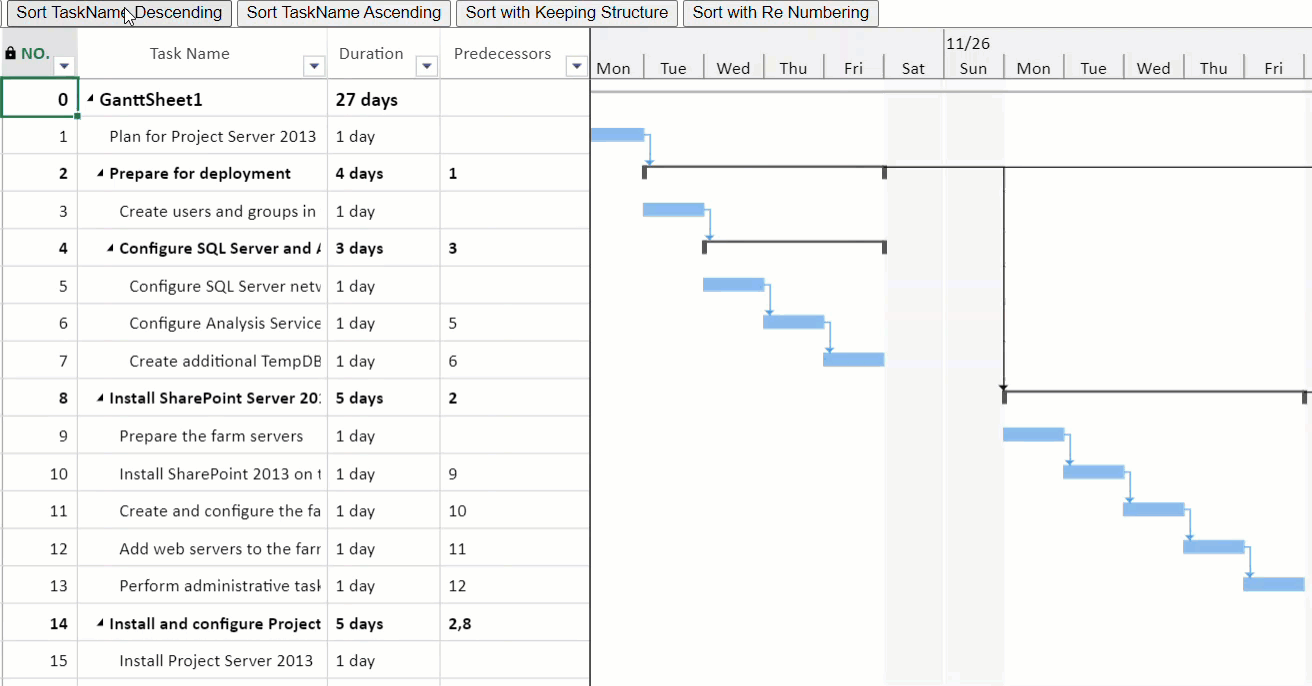The width and height of the screenshot is (1312, 686).
Task: Select the predecessor cell of Prepare for deployment
Action: [515, 174]
